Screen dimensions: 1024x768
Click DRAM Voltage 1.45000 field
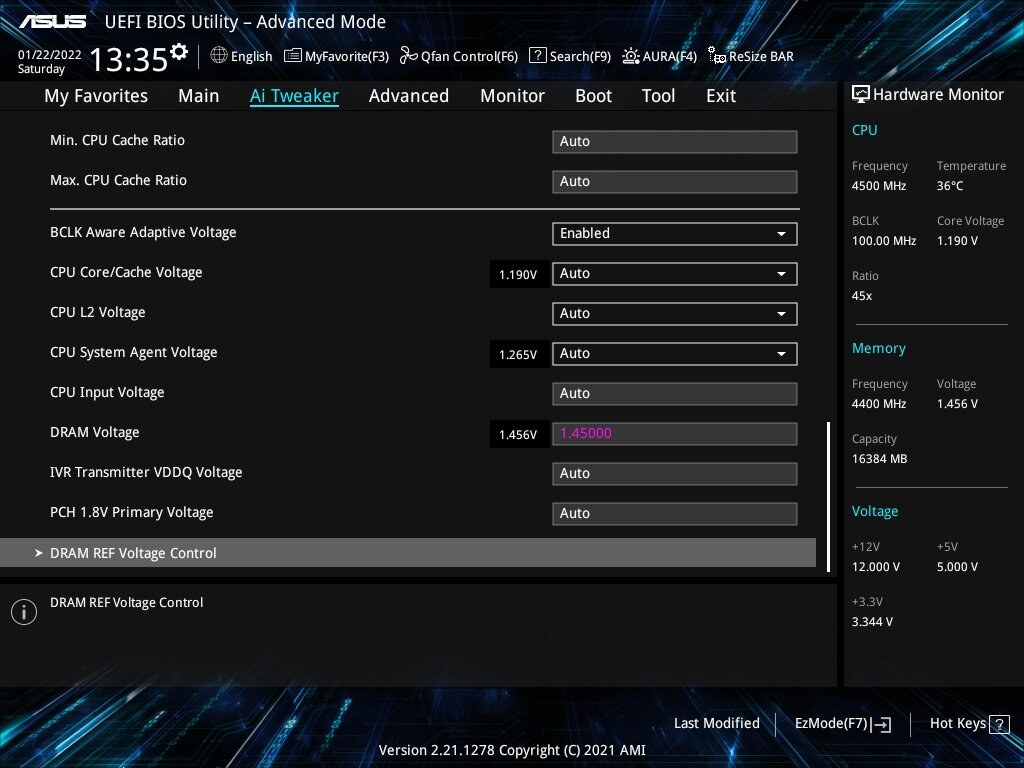point(675,434)
